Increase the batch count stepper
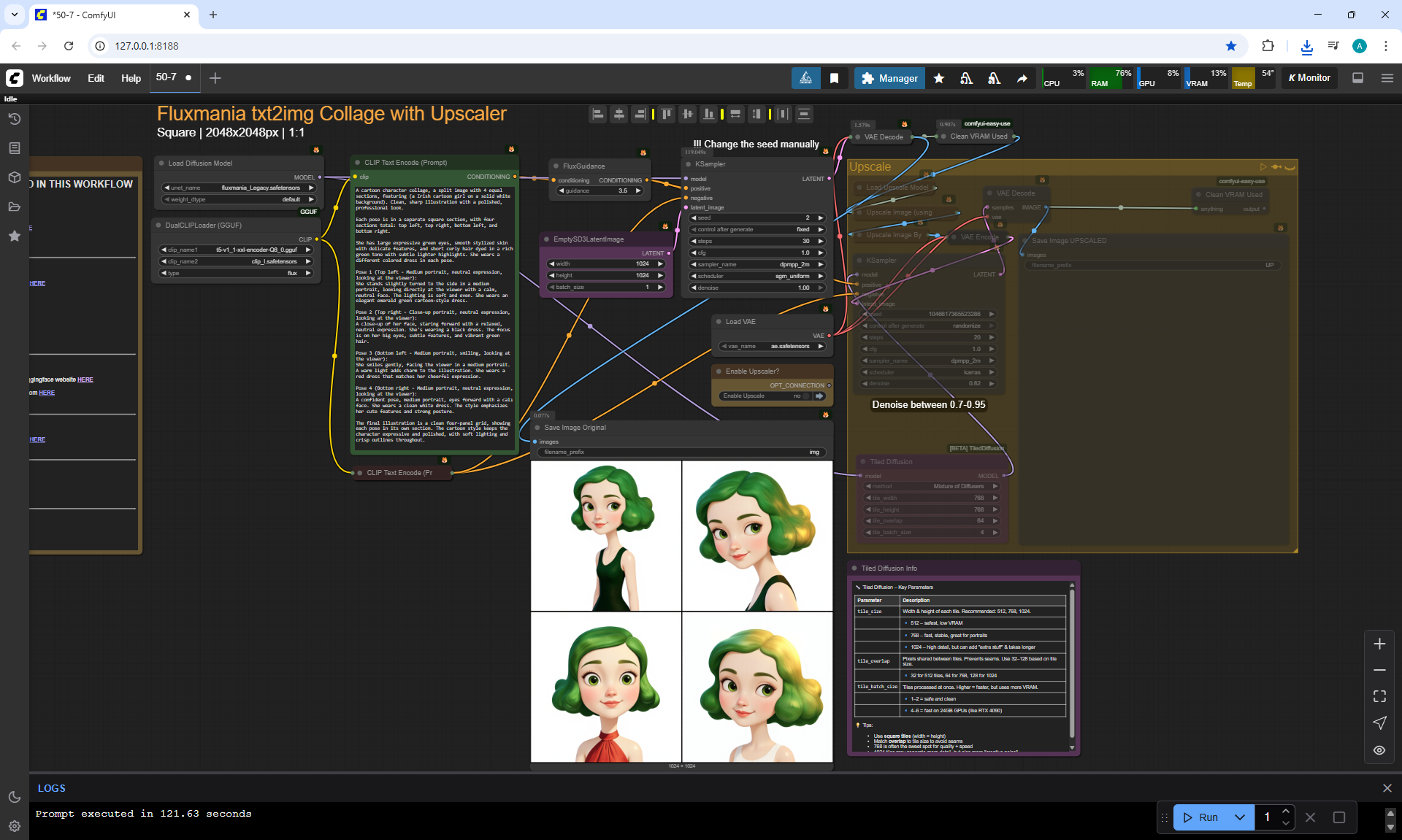Viewport: 1402px width, 840px height. click(x=1286, y=812)
